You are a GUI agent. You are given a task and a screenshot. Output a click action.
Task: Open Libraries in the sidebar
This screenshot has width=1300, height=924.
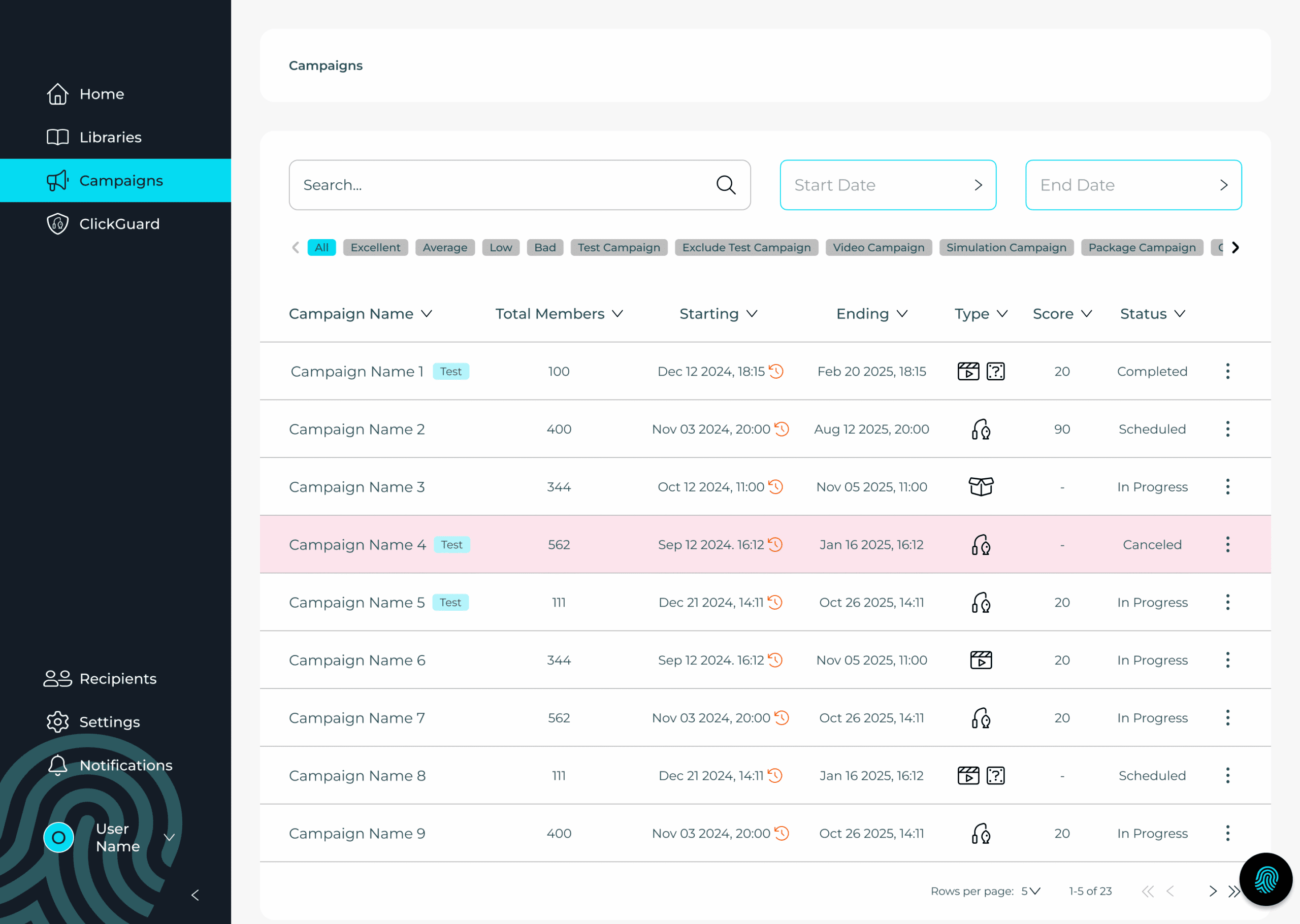(94, 137)
